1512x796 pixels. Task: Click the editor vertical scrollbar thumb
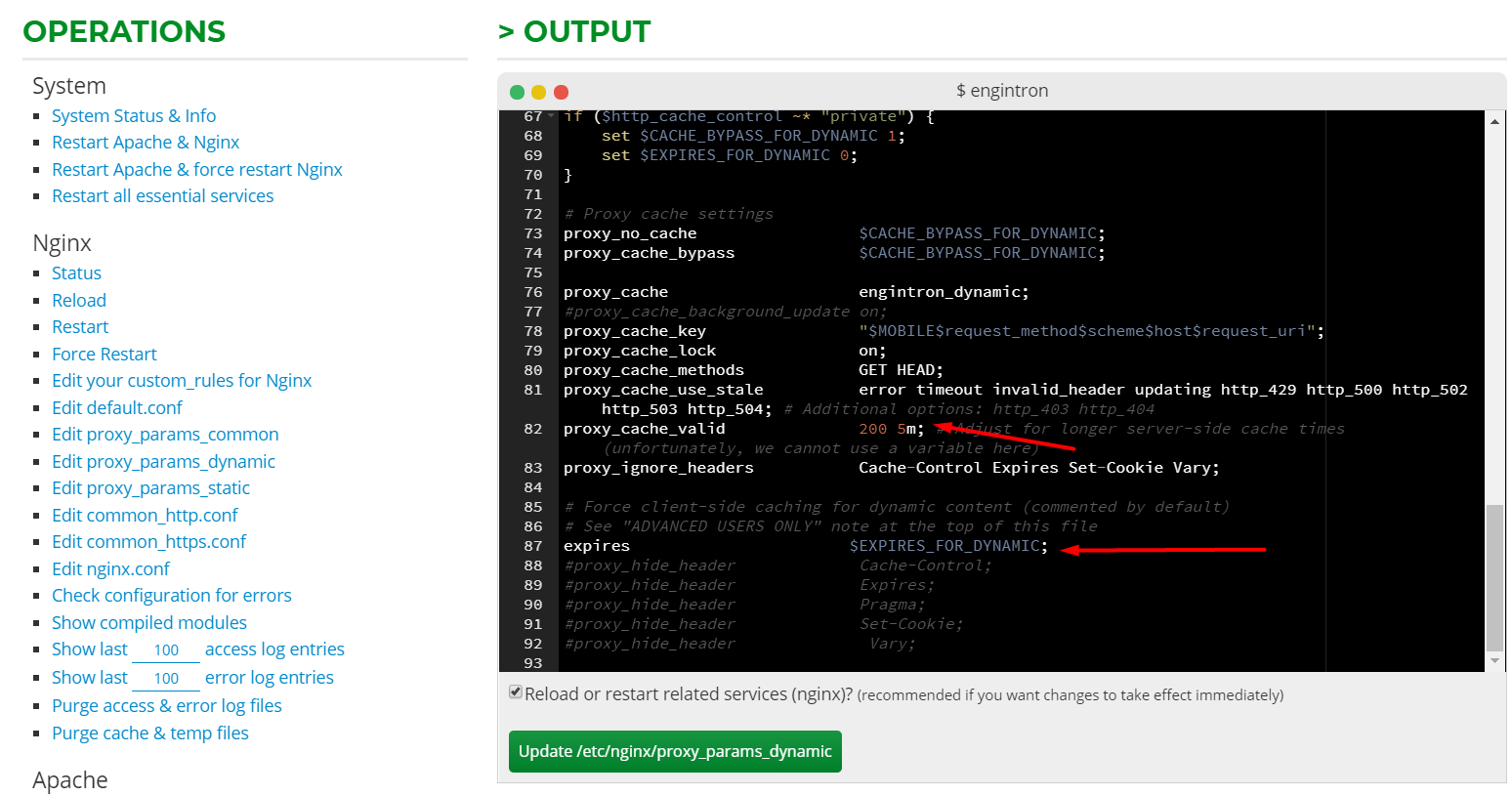1494,578
